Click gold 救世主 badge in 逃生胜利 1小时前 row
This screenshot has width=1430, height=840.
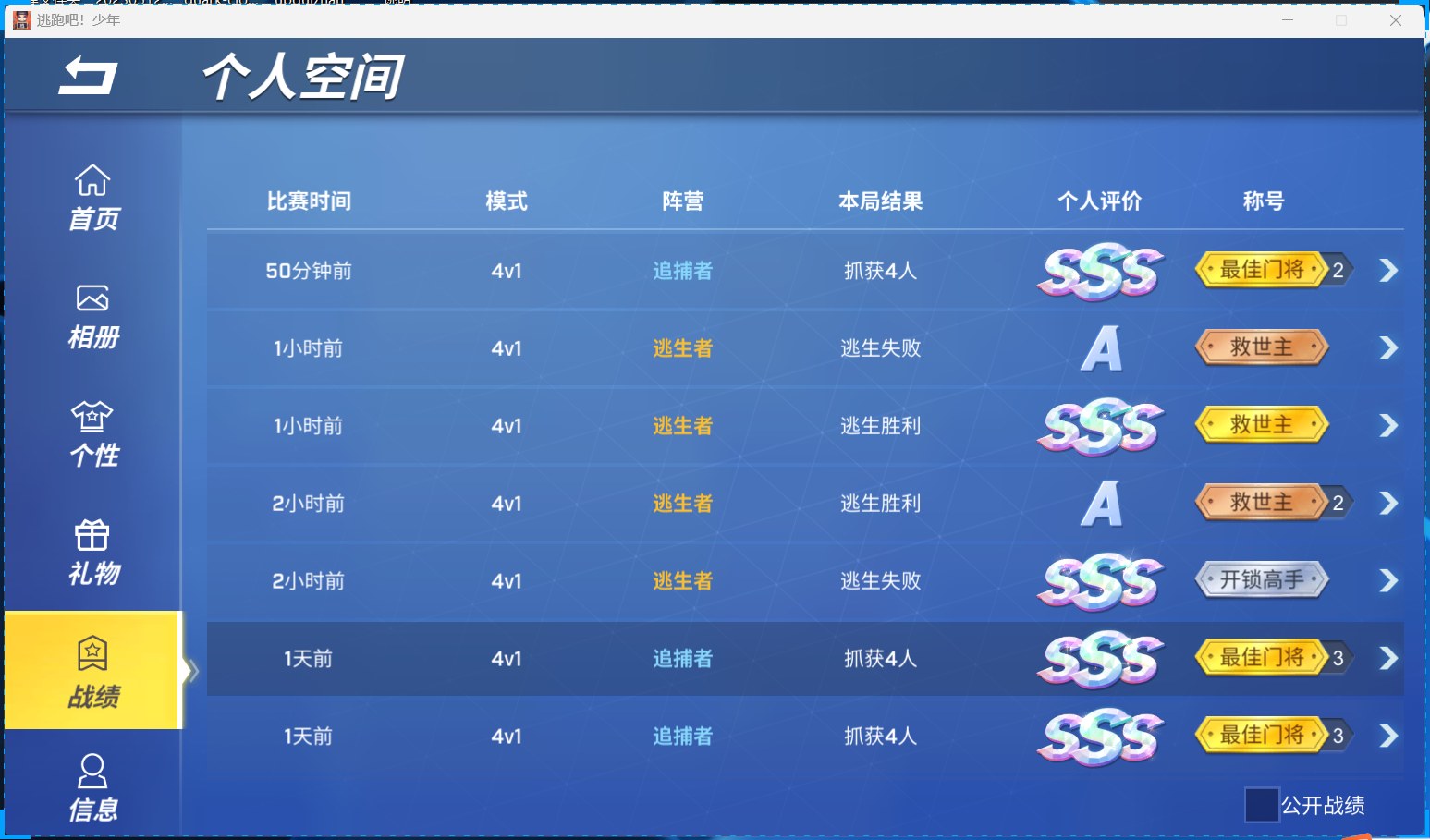[x=1262, y=425]
